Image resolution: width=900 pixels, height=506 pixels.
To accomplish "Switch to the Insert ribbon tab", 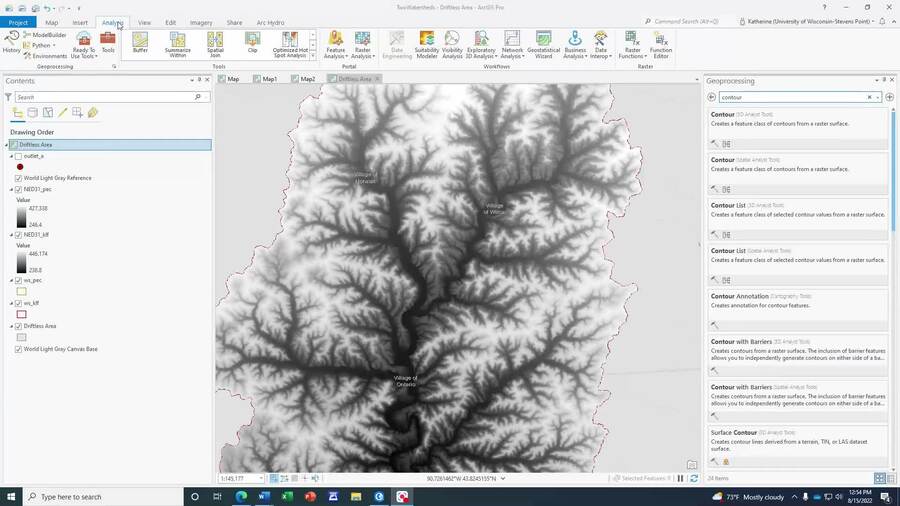I will (80, 22).
